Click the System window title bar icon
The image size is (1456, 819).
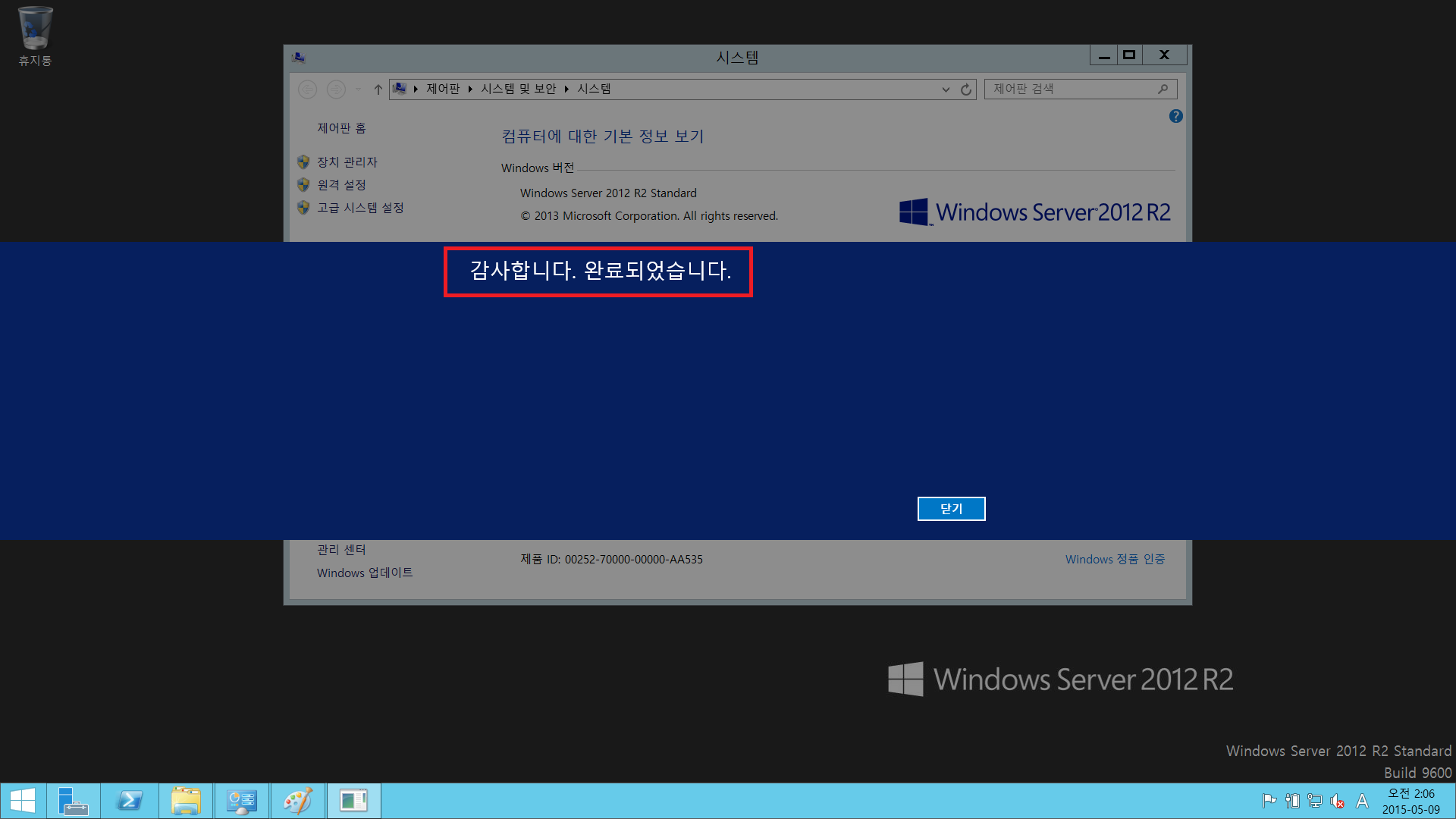(299, 57)
